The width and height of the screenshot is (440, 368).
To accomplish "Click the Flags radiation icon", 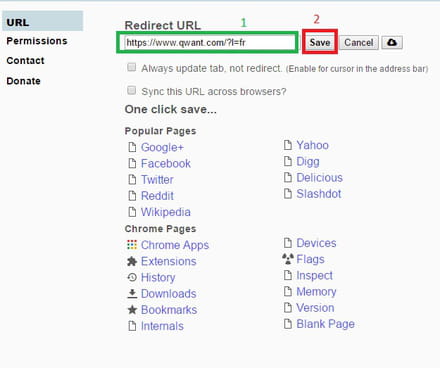I will click(288, 259).
